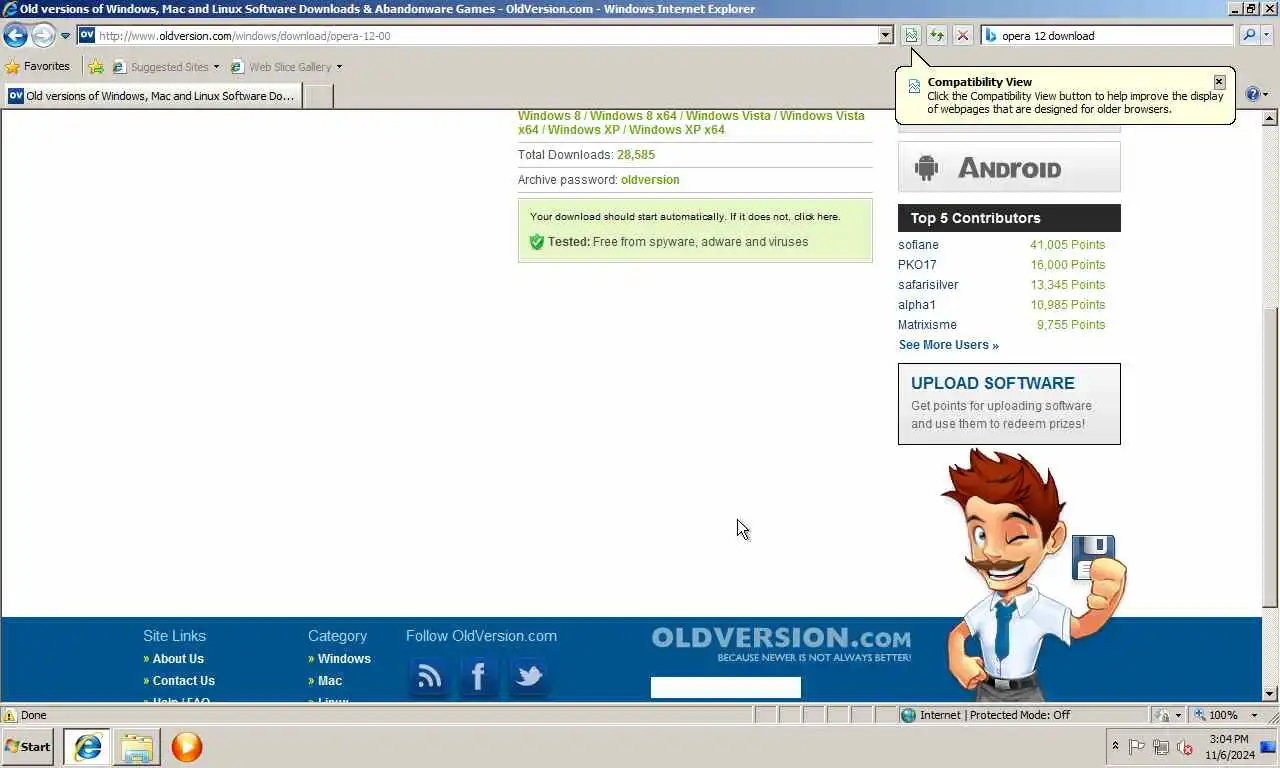Viewport: 1280px width, 768px height.
Task: Expand the address bar URL dropdown
Action: 885,36
